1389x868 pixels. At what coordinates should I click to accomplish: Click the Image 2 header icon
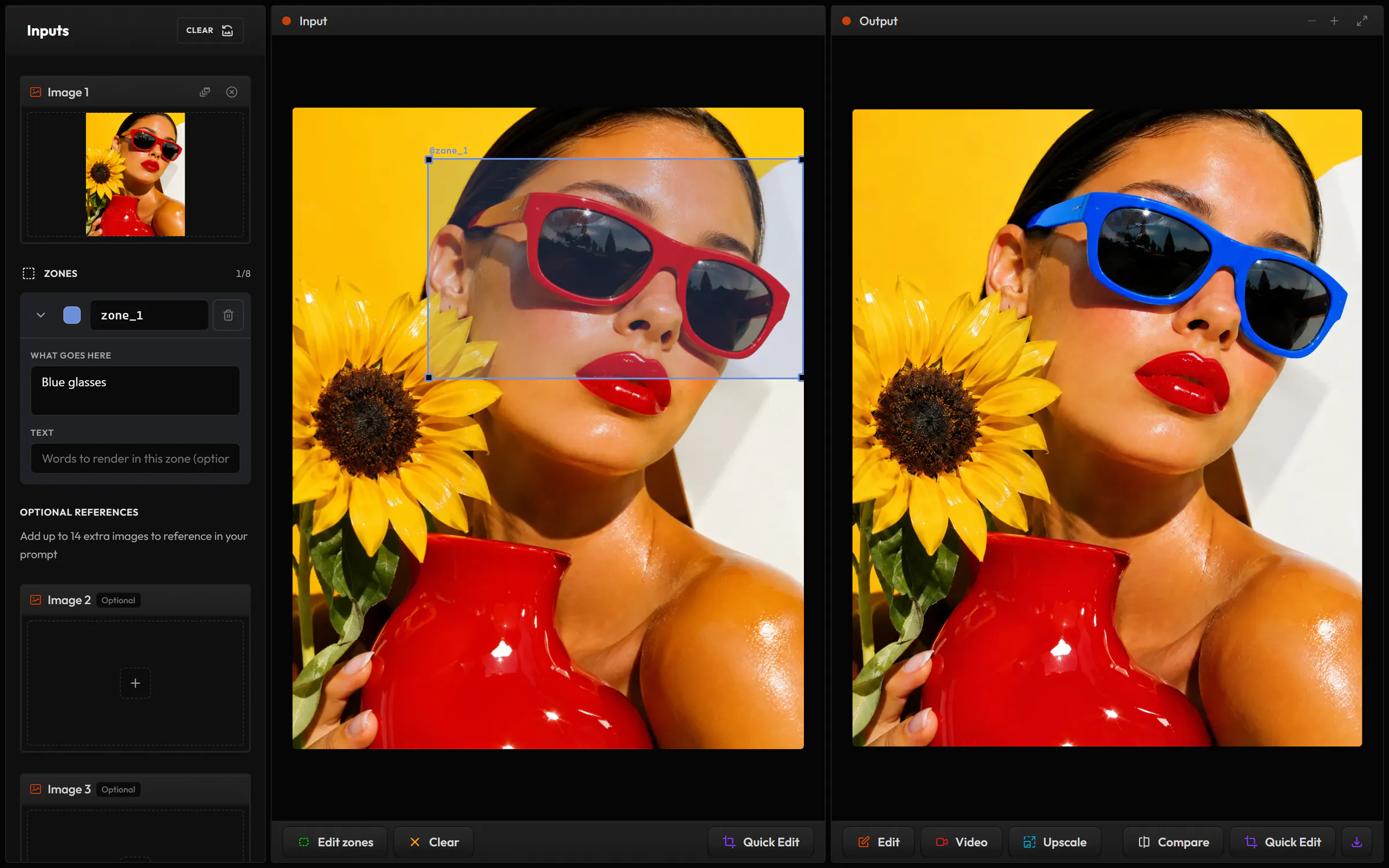[x=36, y=600]
